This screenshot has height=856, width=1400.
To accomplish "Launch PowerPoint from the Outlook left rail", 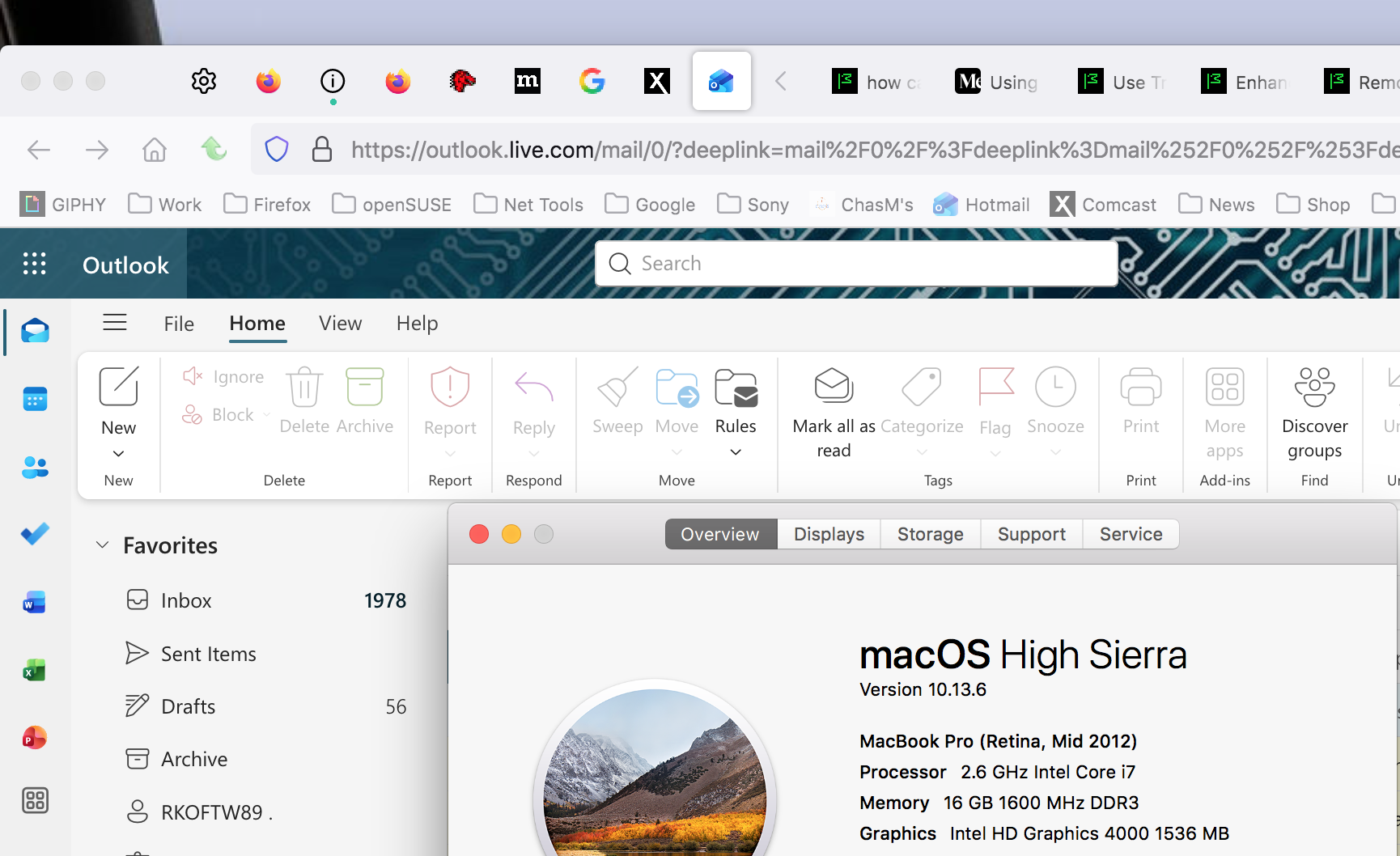I will 35,738.
